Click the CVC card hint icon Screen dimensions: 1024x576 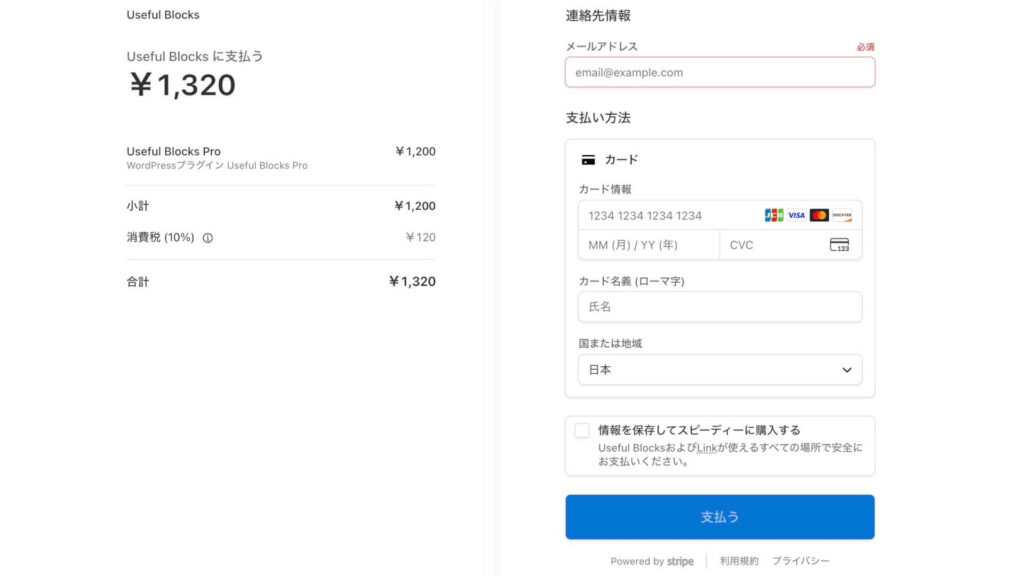839,245
